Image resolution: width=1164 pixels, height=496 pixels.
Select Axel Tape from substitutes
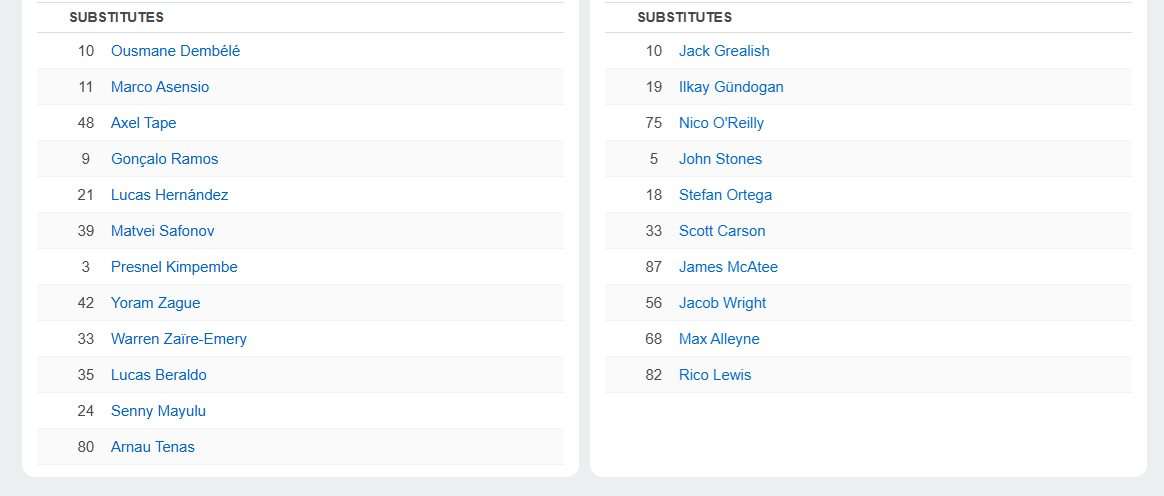(143, 123)
